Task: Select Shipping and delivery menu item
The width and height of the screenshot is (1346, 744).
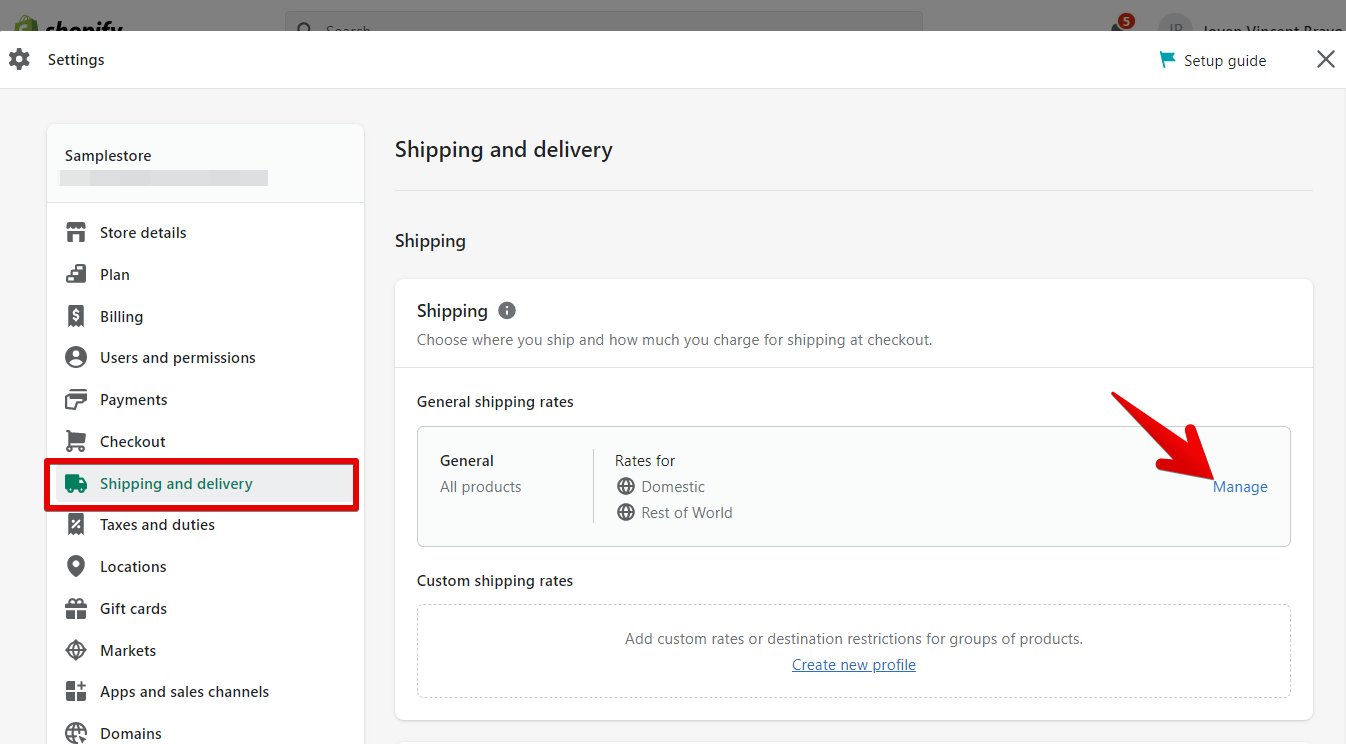Action: (176, 484)
